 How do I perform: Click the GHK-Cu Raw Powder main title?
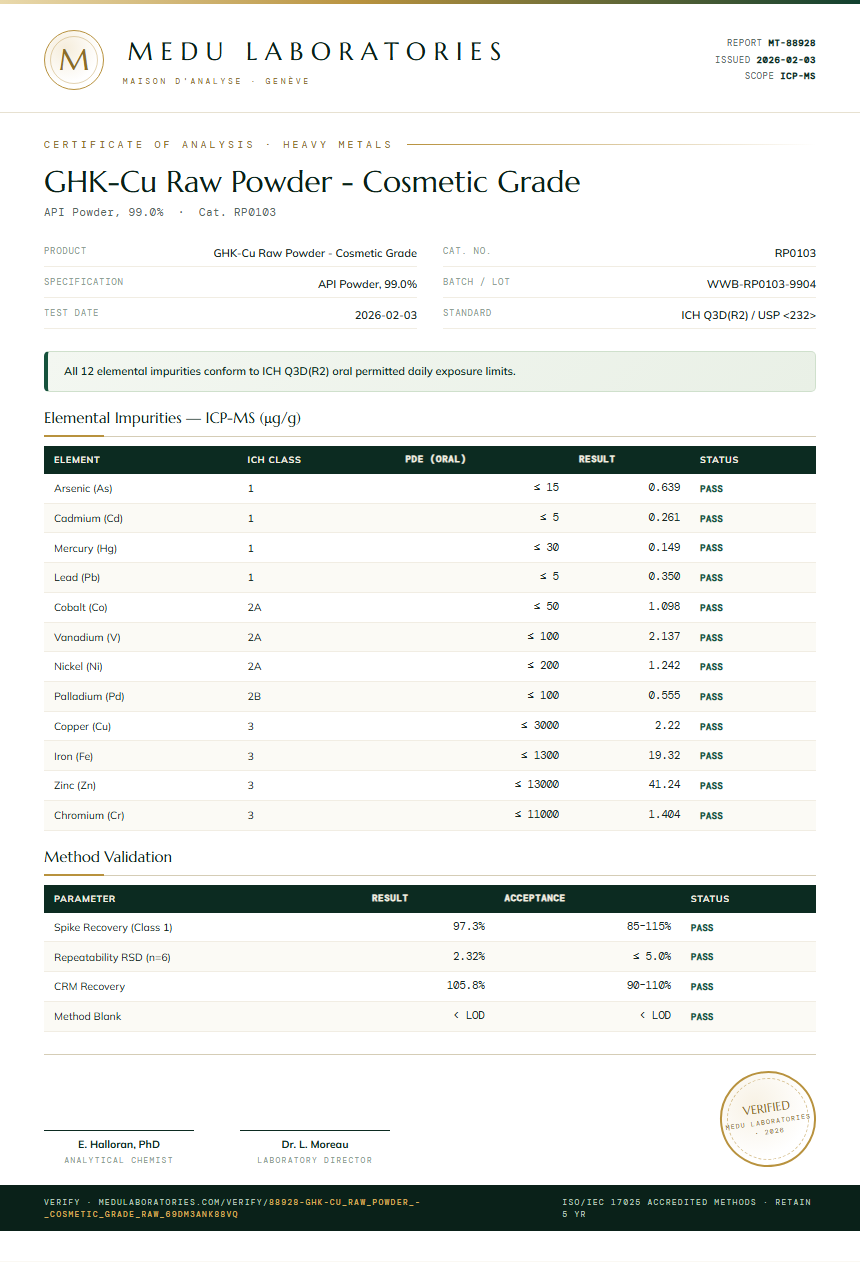[312, 182]
